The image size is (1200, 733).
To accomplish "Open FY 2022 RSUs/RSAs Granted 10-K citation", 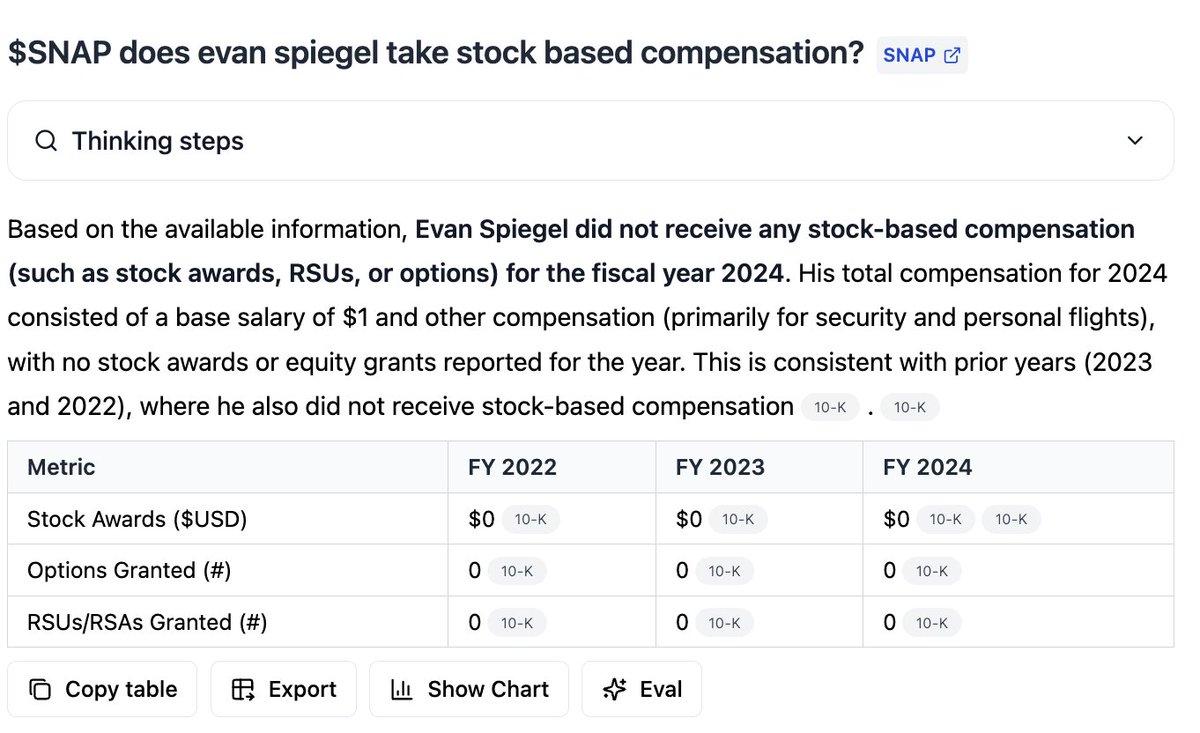I will (517, 623).
